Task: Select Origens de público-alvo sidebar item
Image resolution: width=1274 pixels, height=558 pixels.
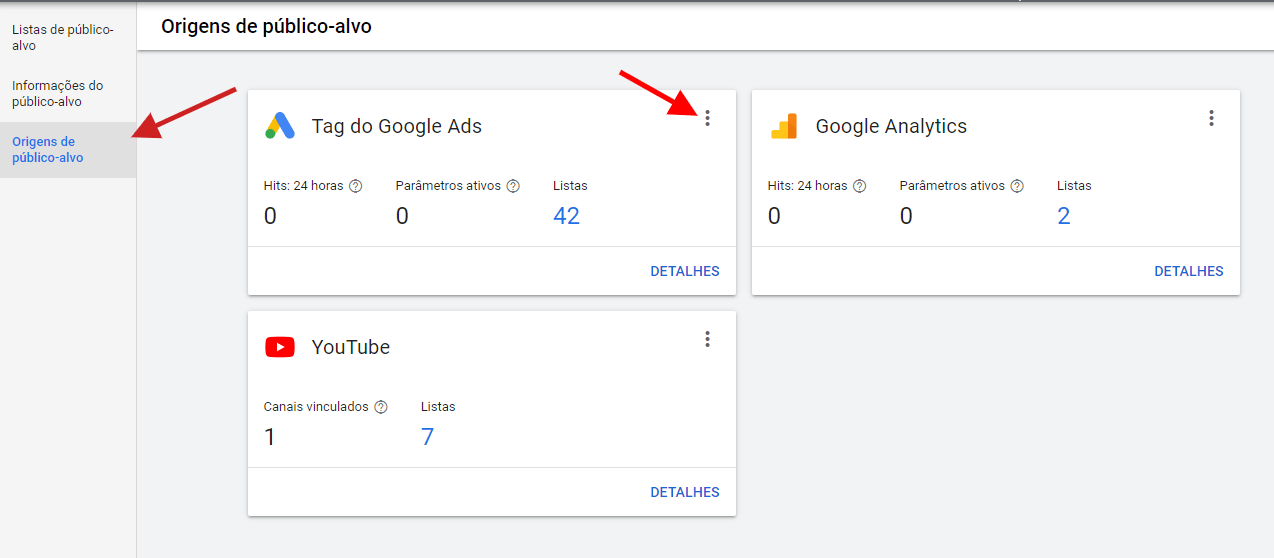Action: (48, 150)
